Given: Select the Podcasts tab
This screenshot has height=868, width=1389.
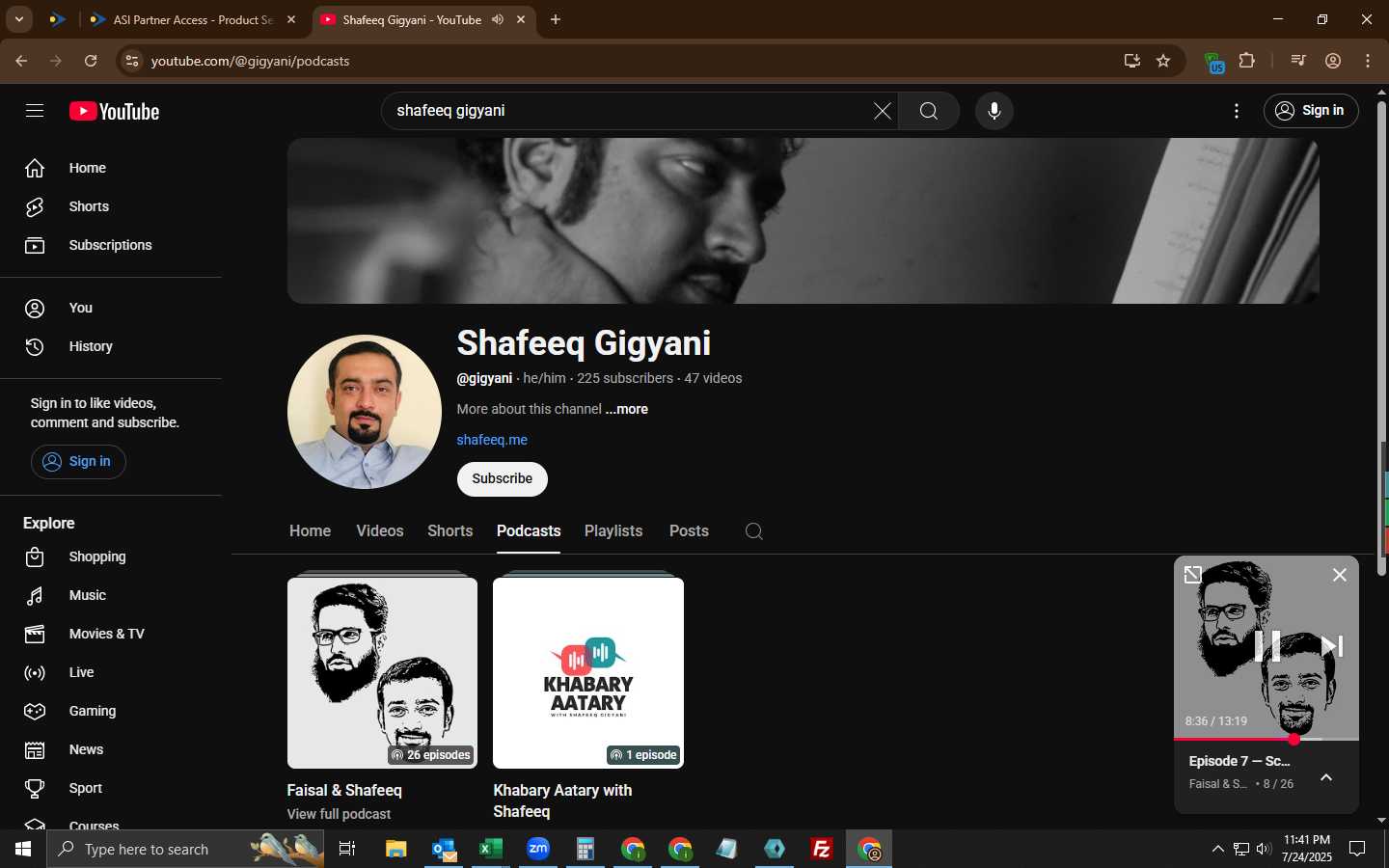Looking at the screenshot, I should tap(529, 530).
